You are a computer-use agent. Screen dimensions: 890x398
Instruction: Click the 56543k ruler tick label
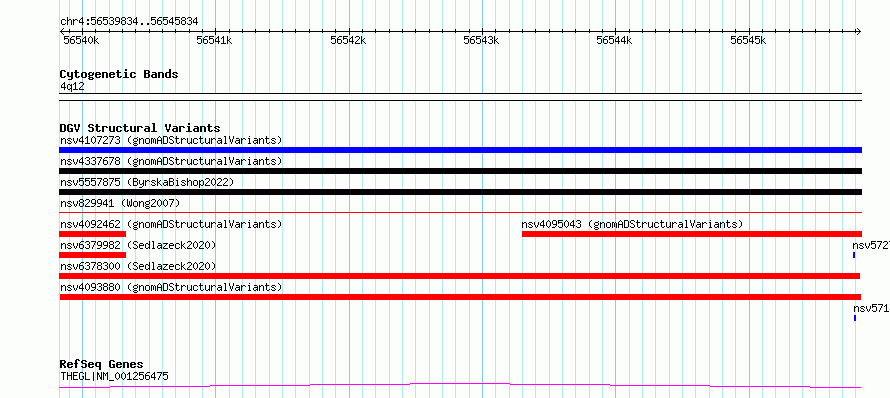(x=481, y=40)
